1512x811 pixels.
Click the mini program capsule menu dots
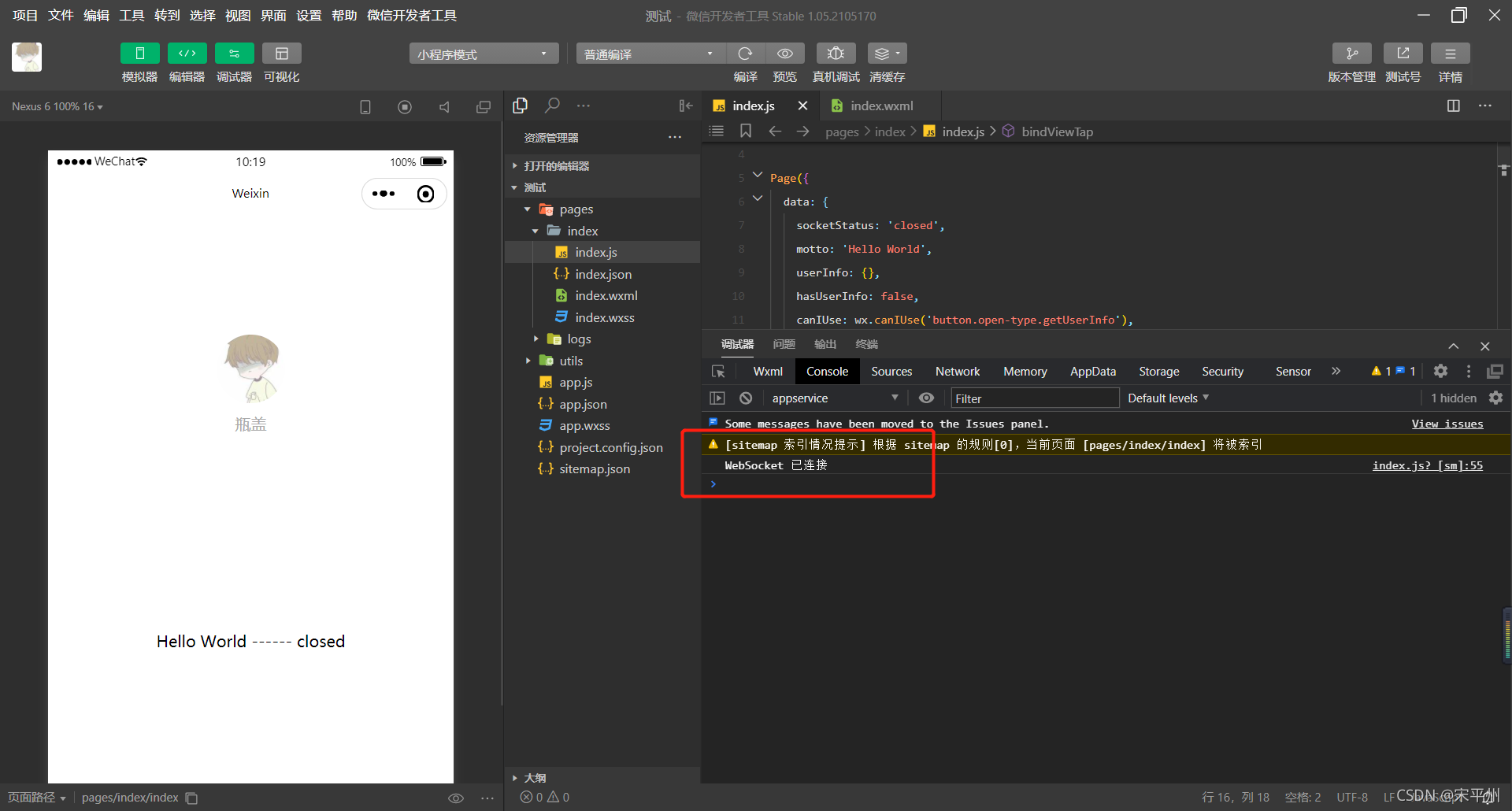tap(384, 194)
